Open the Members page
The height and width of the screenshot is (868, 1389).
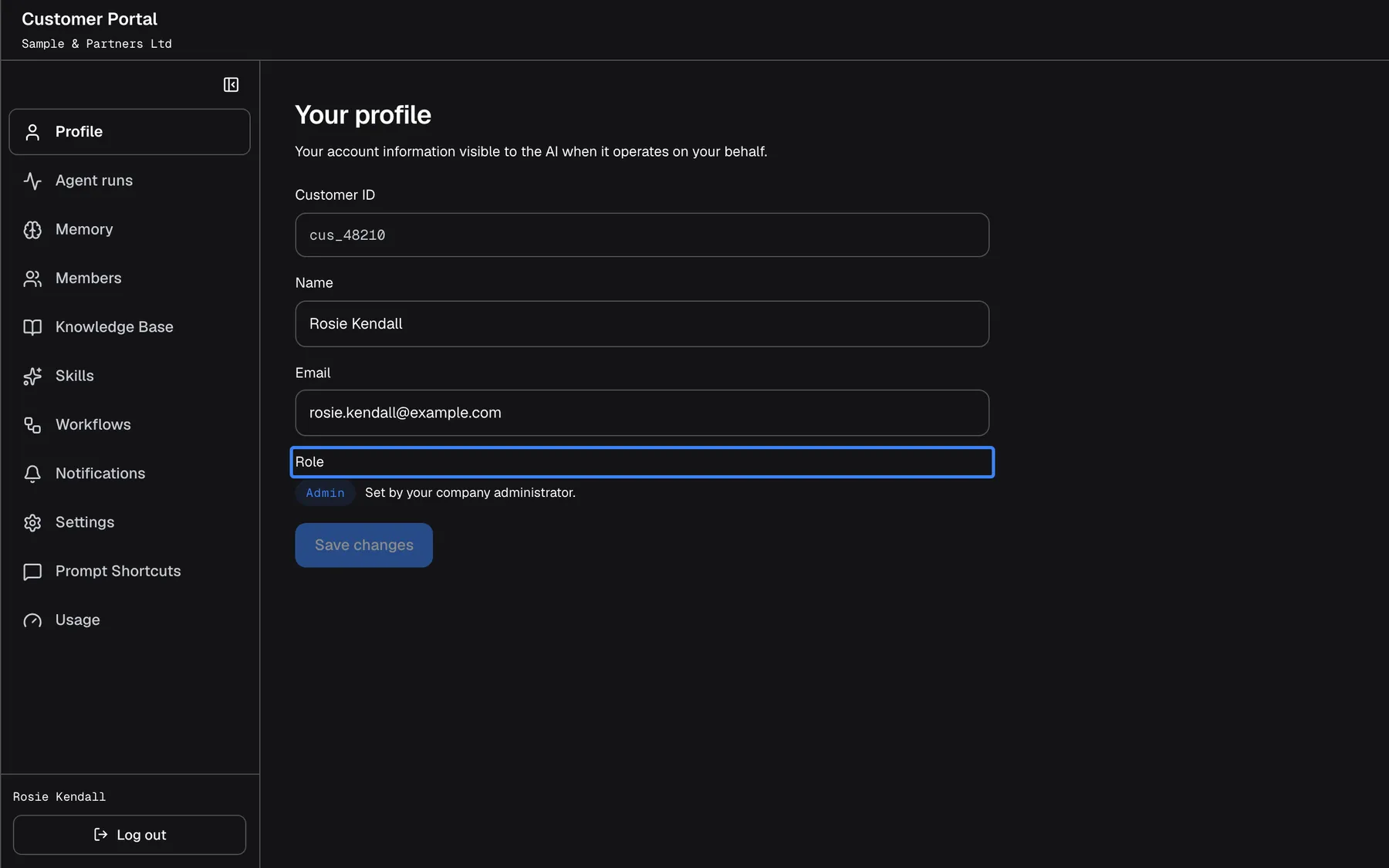(130, 278)
